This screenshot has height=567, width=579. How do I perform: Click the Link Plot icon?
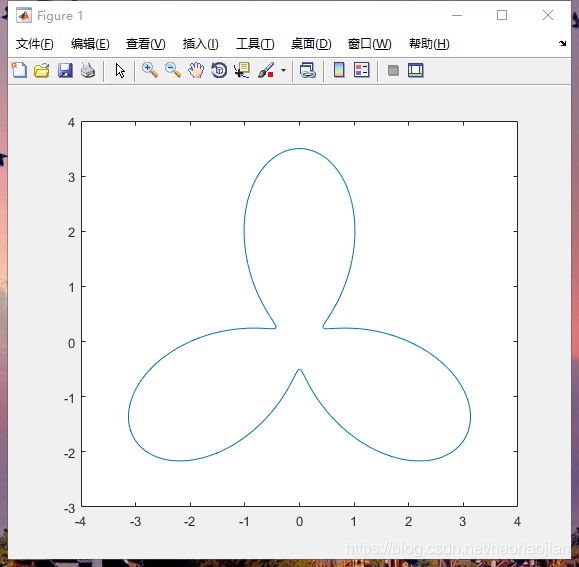point(307,70)
